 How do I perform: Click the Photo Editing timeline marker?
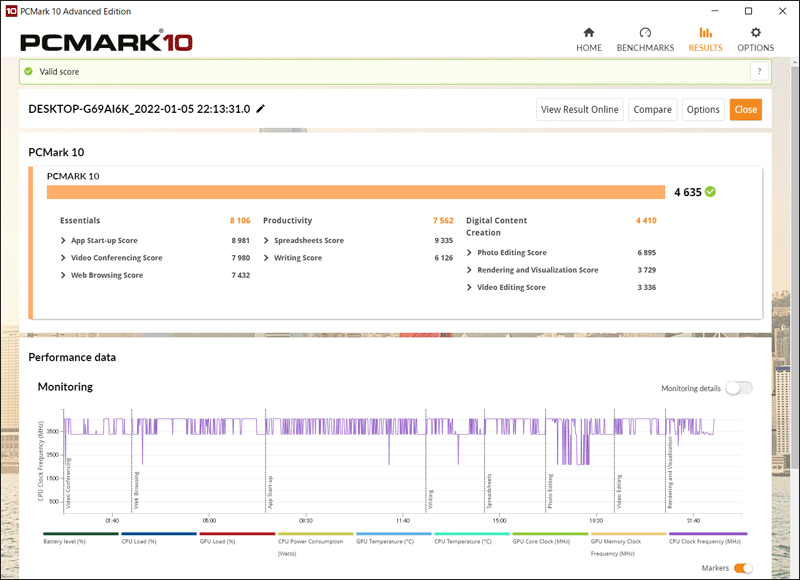[x=550, y=491]
